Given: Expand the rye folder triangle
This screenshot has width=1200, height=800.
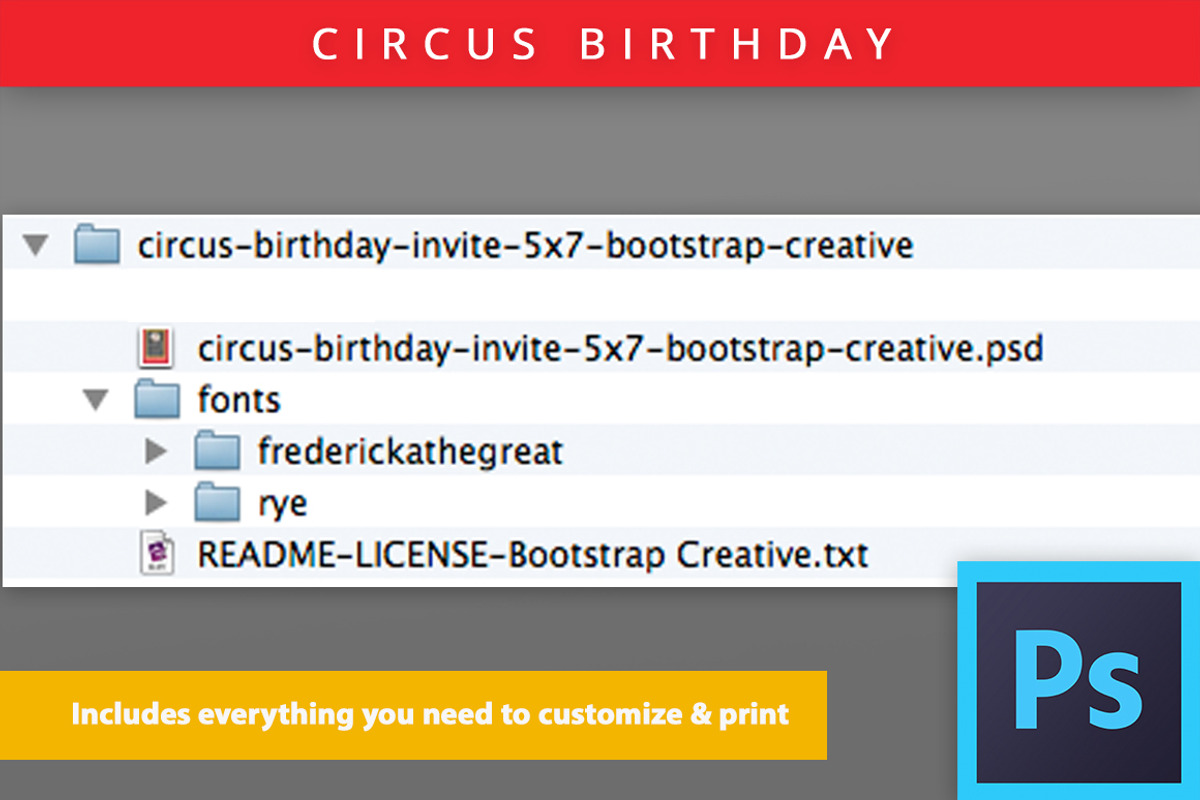Looking at the screenshot, I should click(155, 503).
